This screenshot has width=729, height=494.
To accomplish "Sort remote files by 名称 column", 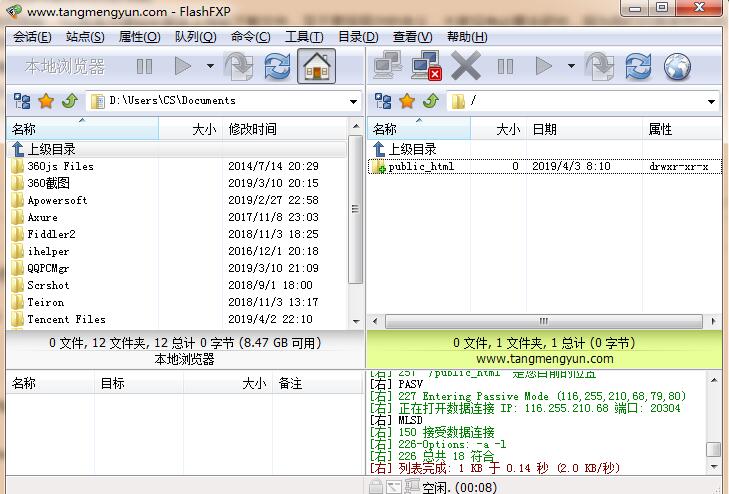I will pos(419,129).
